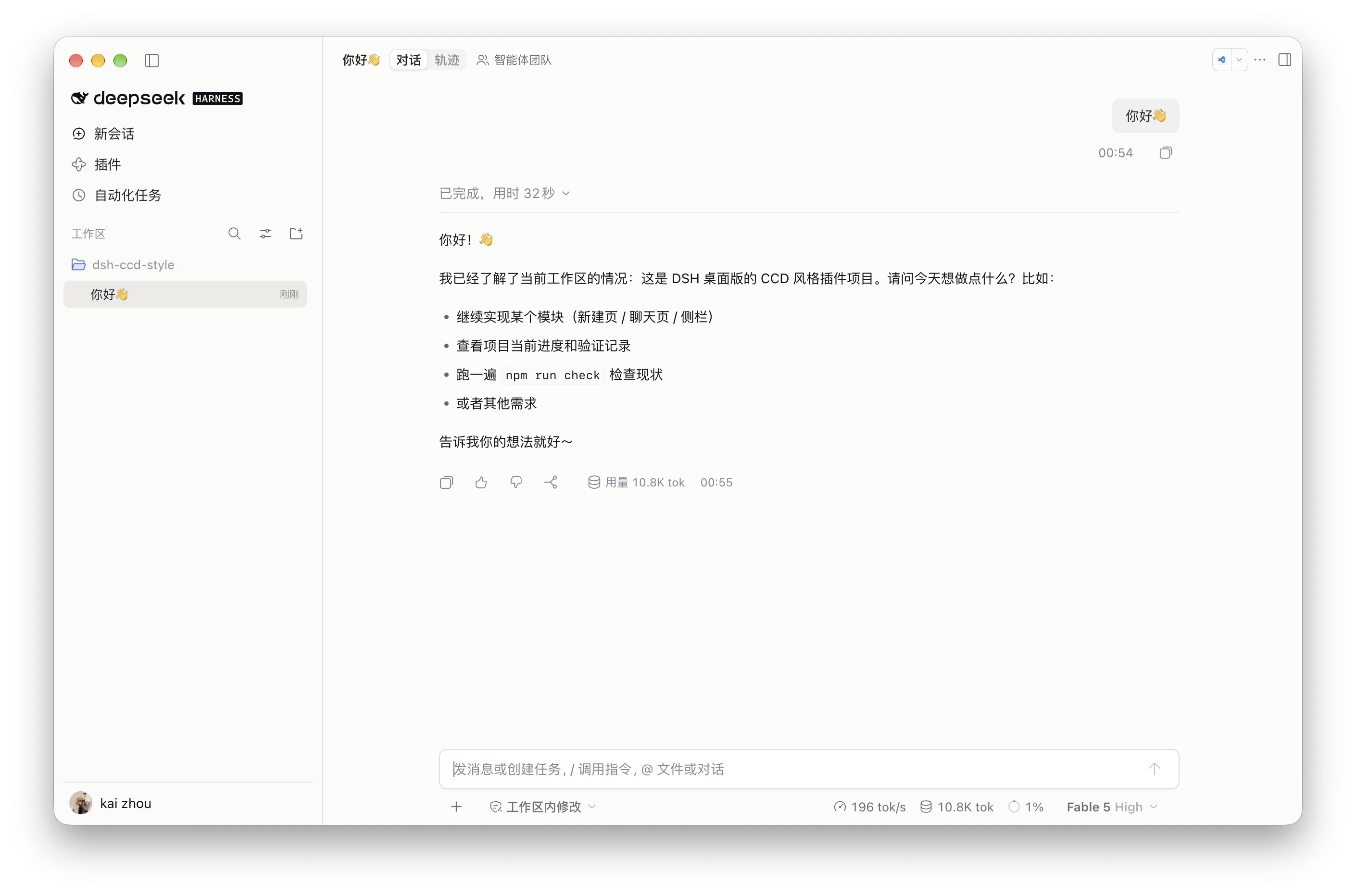
Task: Search the workspace list
Action: pyautogui.click(x=234, y=234)
